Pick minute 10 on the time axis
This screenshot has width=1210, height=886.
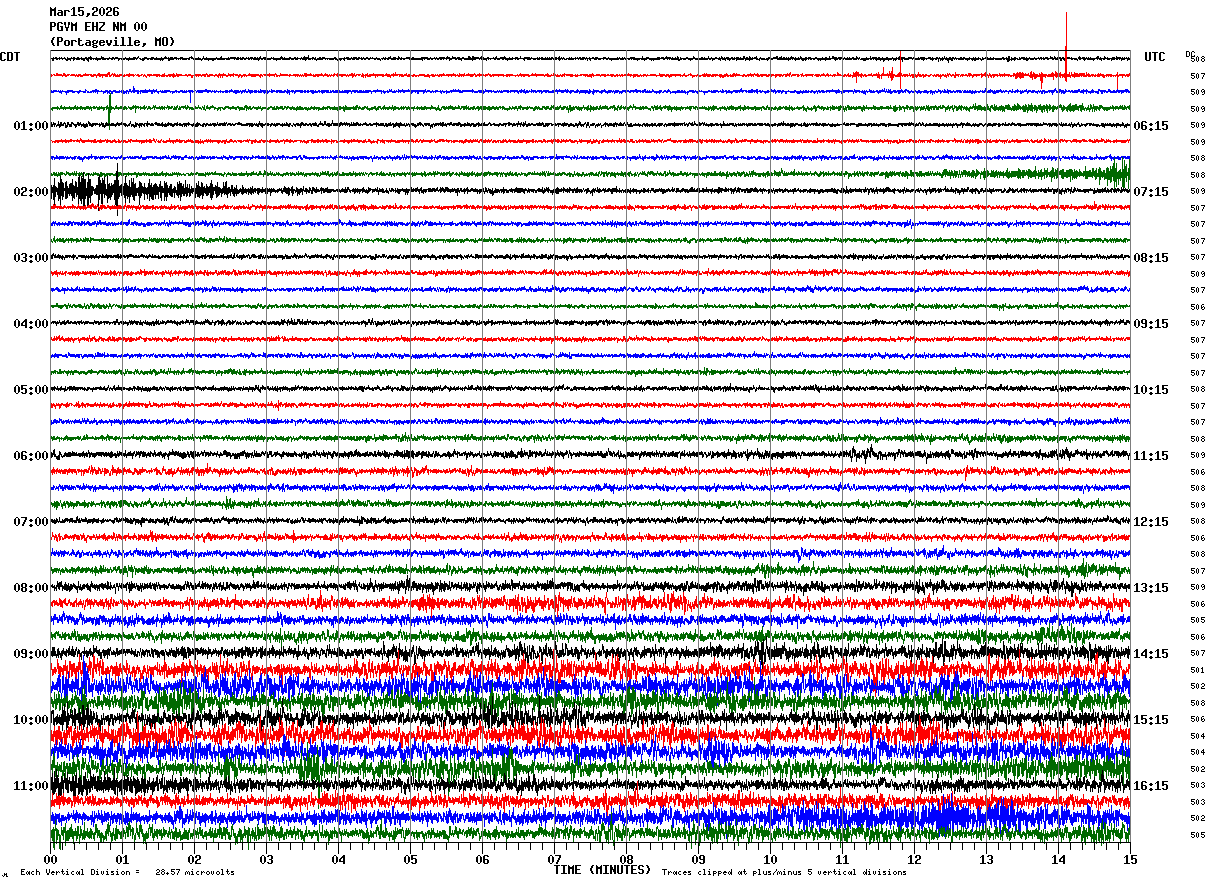coord(771,859)
